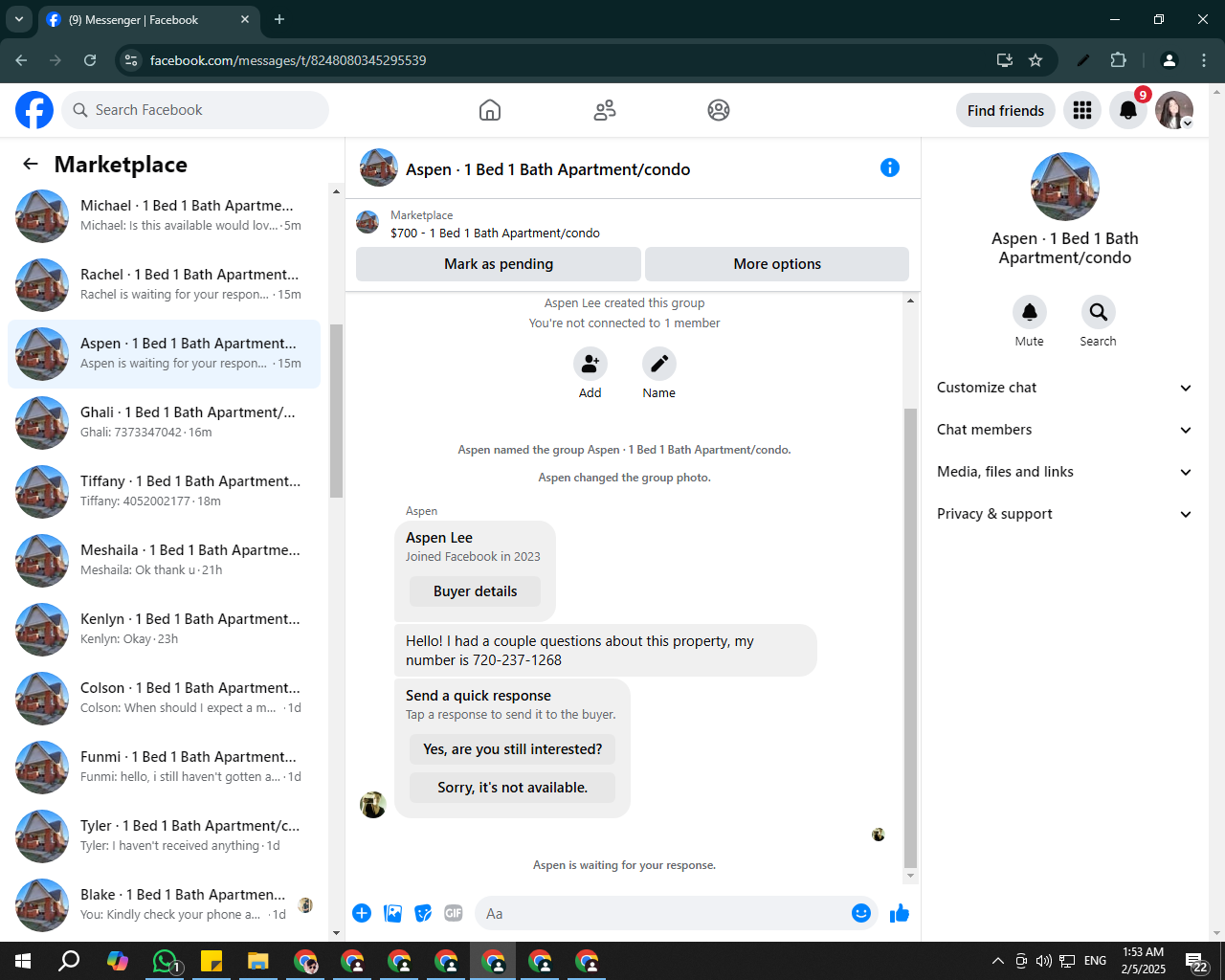
Task: Open the Friends icon in top navigation
Action: [605, 110]
